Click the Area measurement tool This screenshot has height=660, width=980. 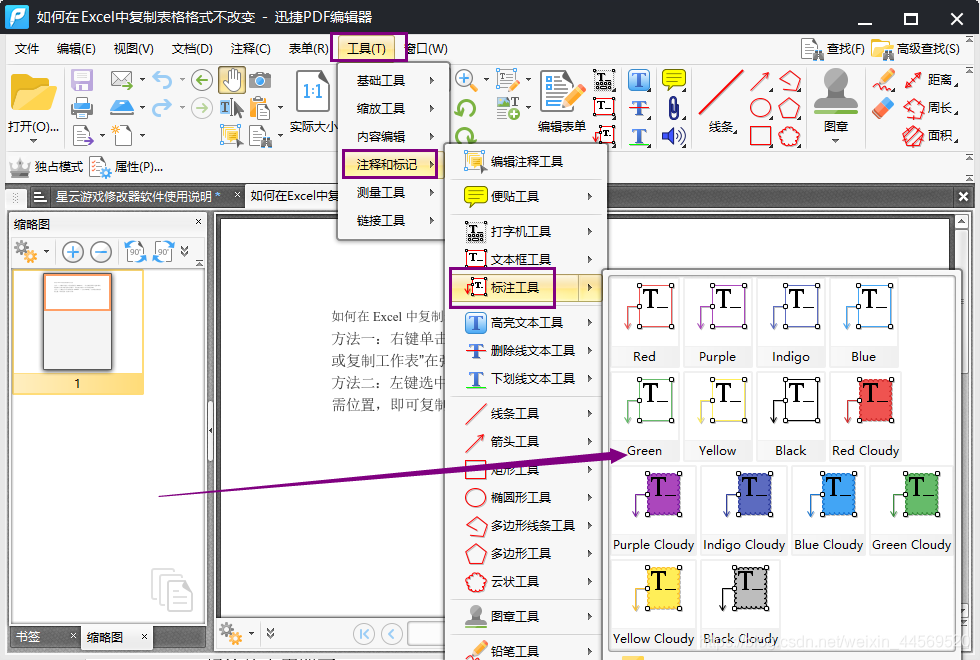coord(928,136)
